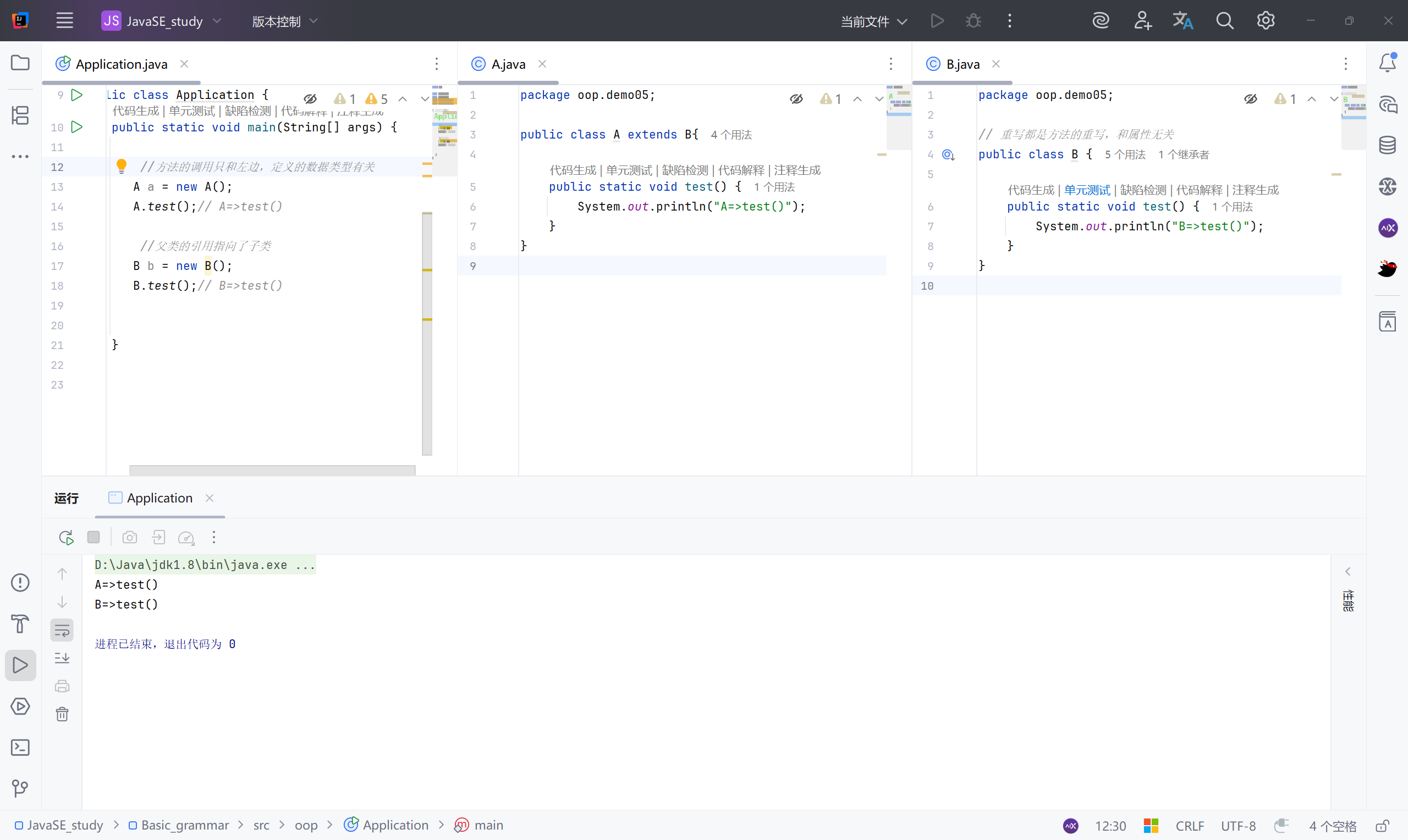Image resolution: width=1408 pixels, height=840 pixels.
Task: Open Search Everywhere magnifier icon
Action: click(1224, 21)
